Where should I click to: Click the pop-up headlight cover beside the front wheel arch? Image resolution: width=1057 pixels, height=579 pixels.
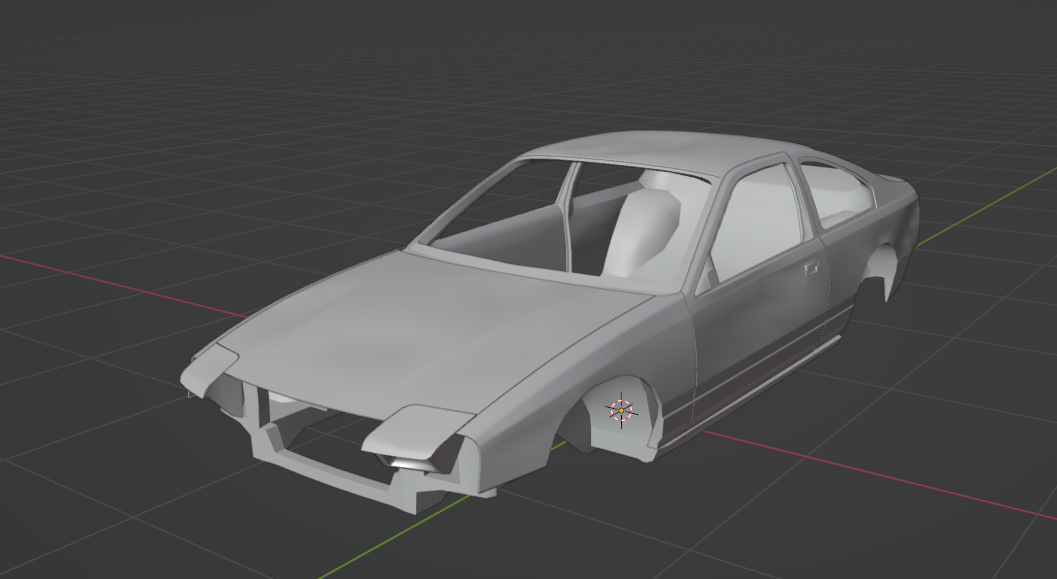[417, 430]
